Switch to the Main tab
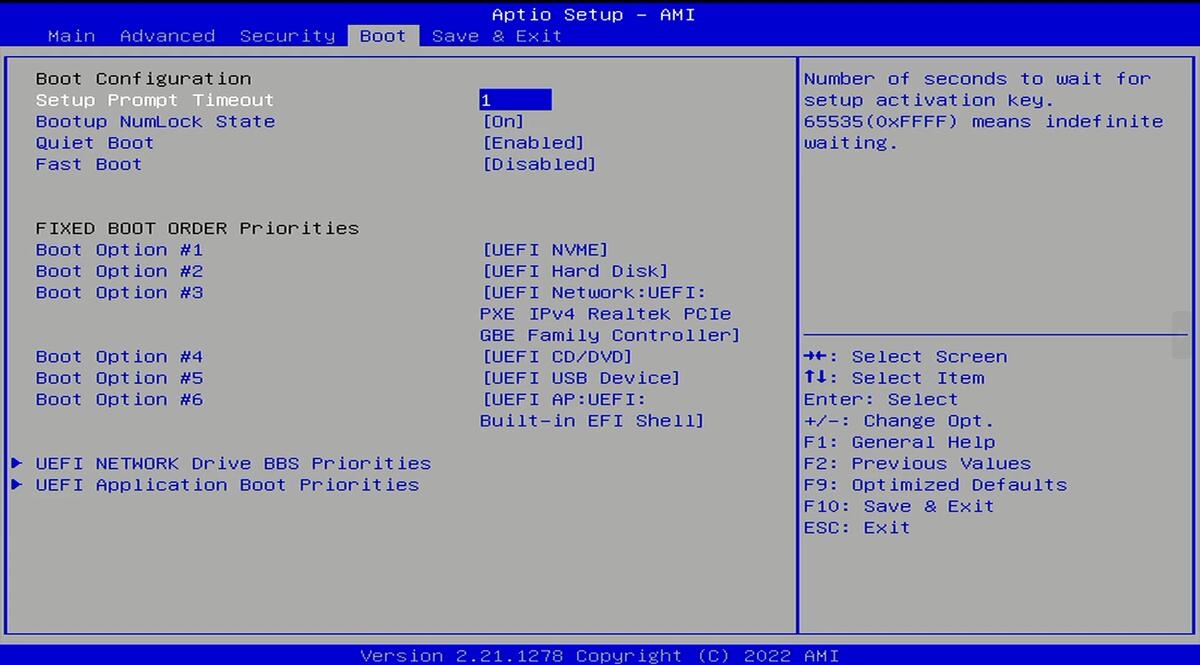 71,36
